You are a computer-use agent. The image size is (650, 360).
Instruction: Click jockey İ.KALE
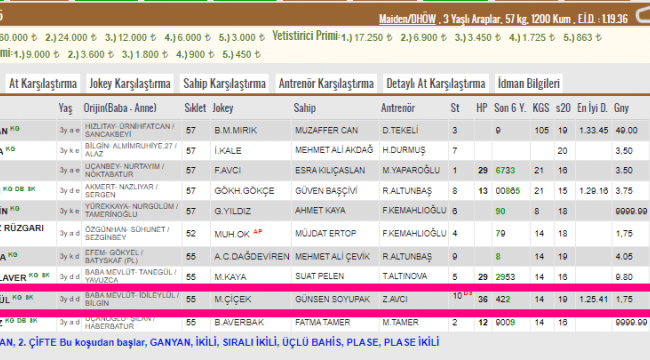tap(227, 151)
